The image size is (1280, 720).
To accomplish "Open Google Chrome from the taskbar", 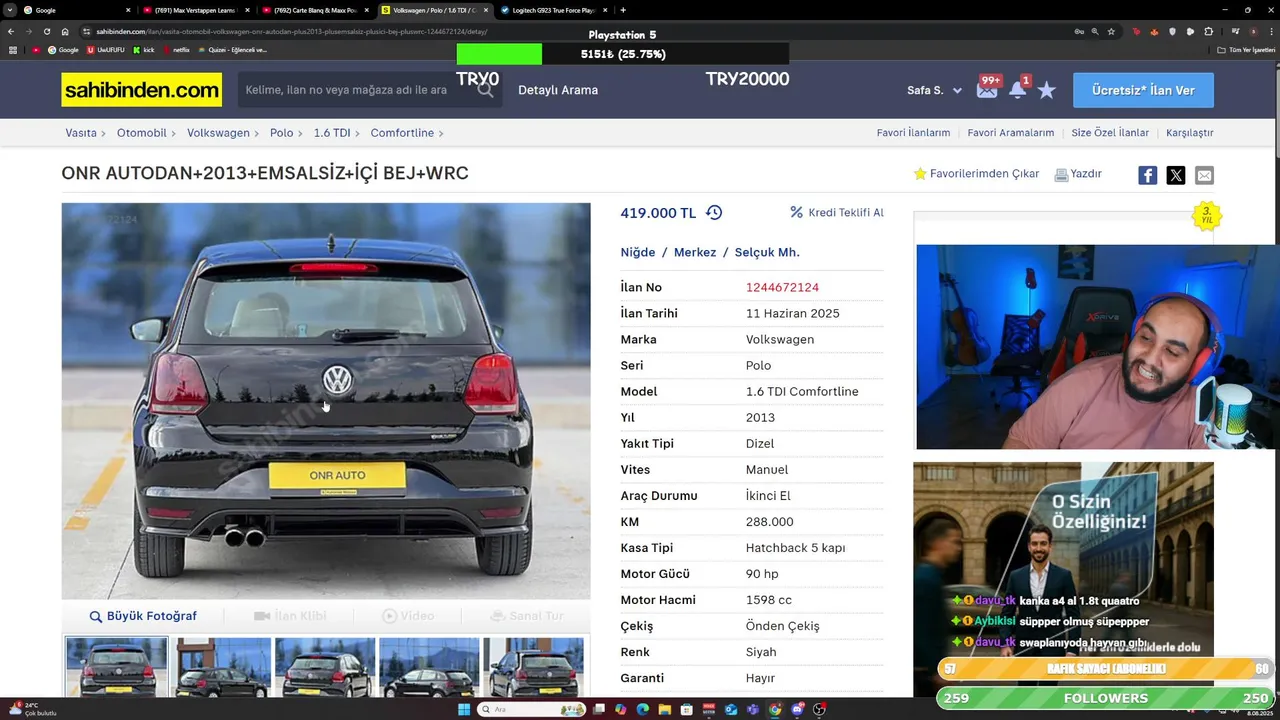I will tap(775, 709).
